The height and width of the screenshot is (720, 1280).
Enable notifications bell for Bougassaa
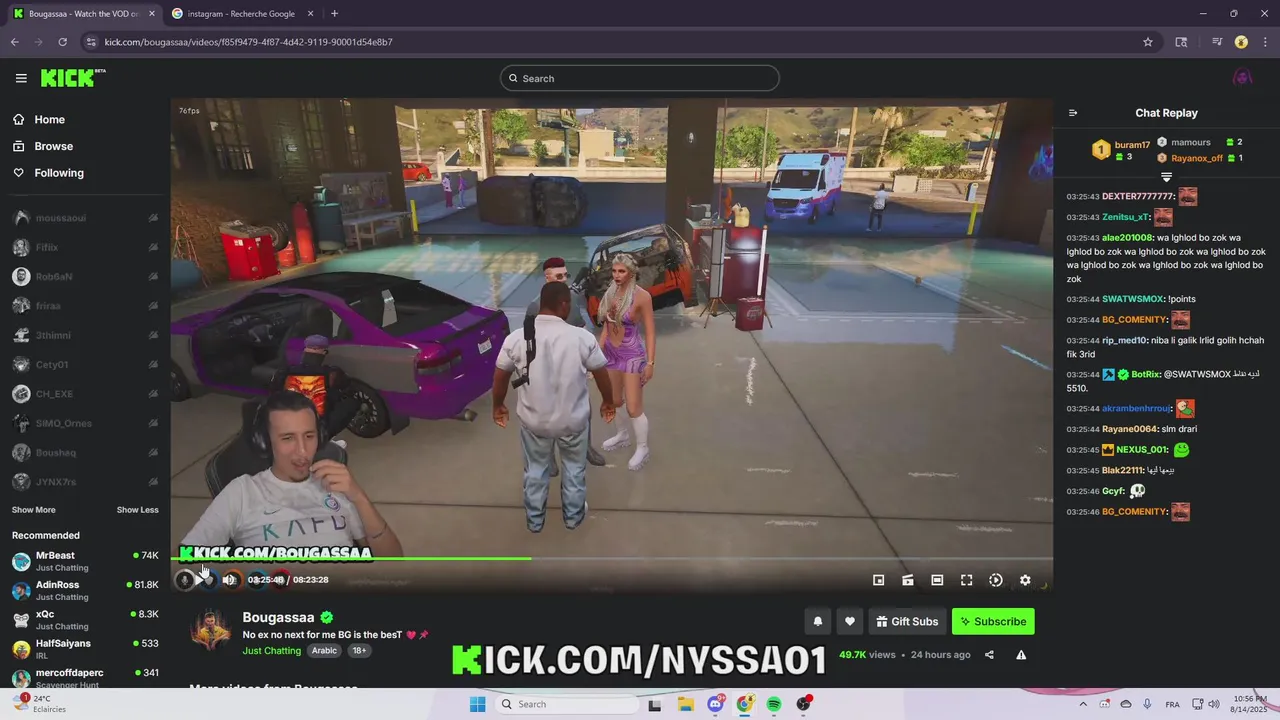click(x=818, y=621)
